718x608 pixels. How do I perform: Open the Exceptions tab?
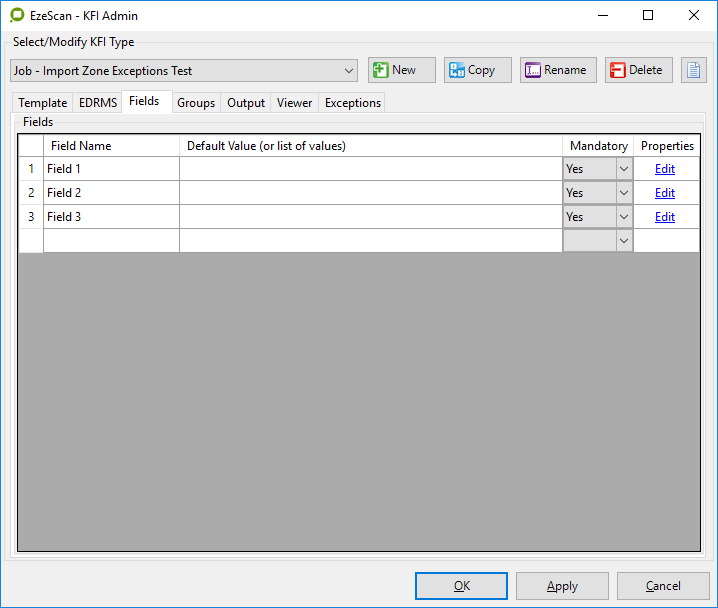(x=352, y=103)
